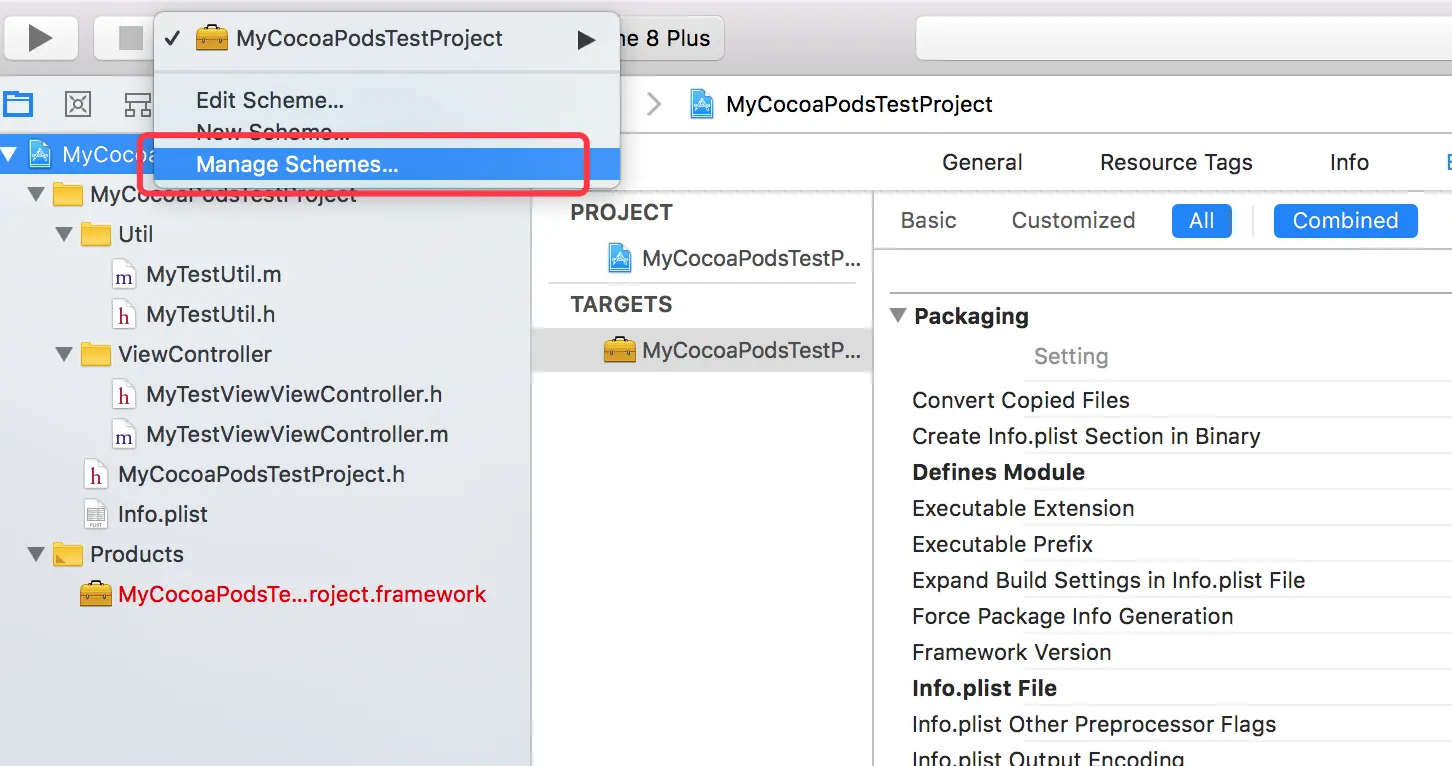The height and width of the screenshot is (766, 1452).
Task: Select the Basic settings filter
Action: point(928,221)
